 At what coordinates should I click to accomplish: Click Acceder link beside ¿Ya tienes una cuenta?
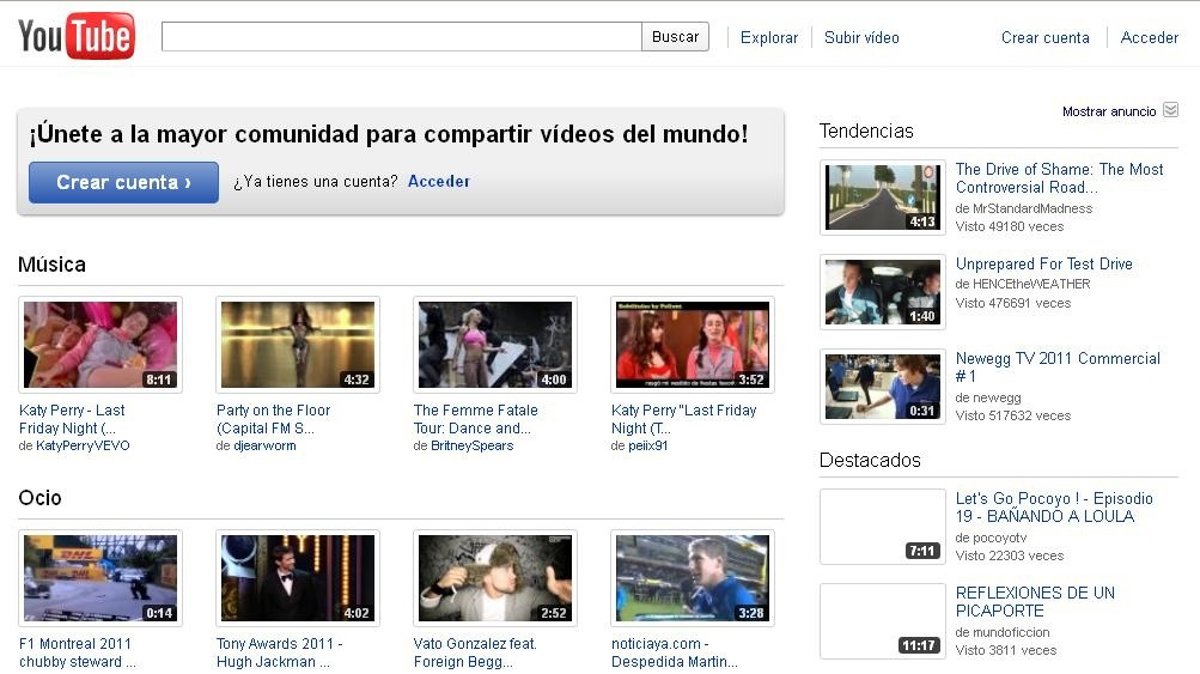[x=439, y=181]
